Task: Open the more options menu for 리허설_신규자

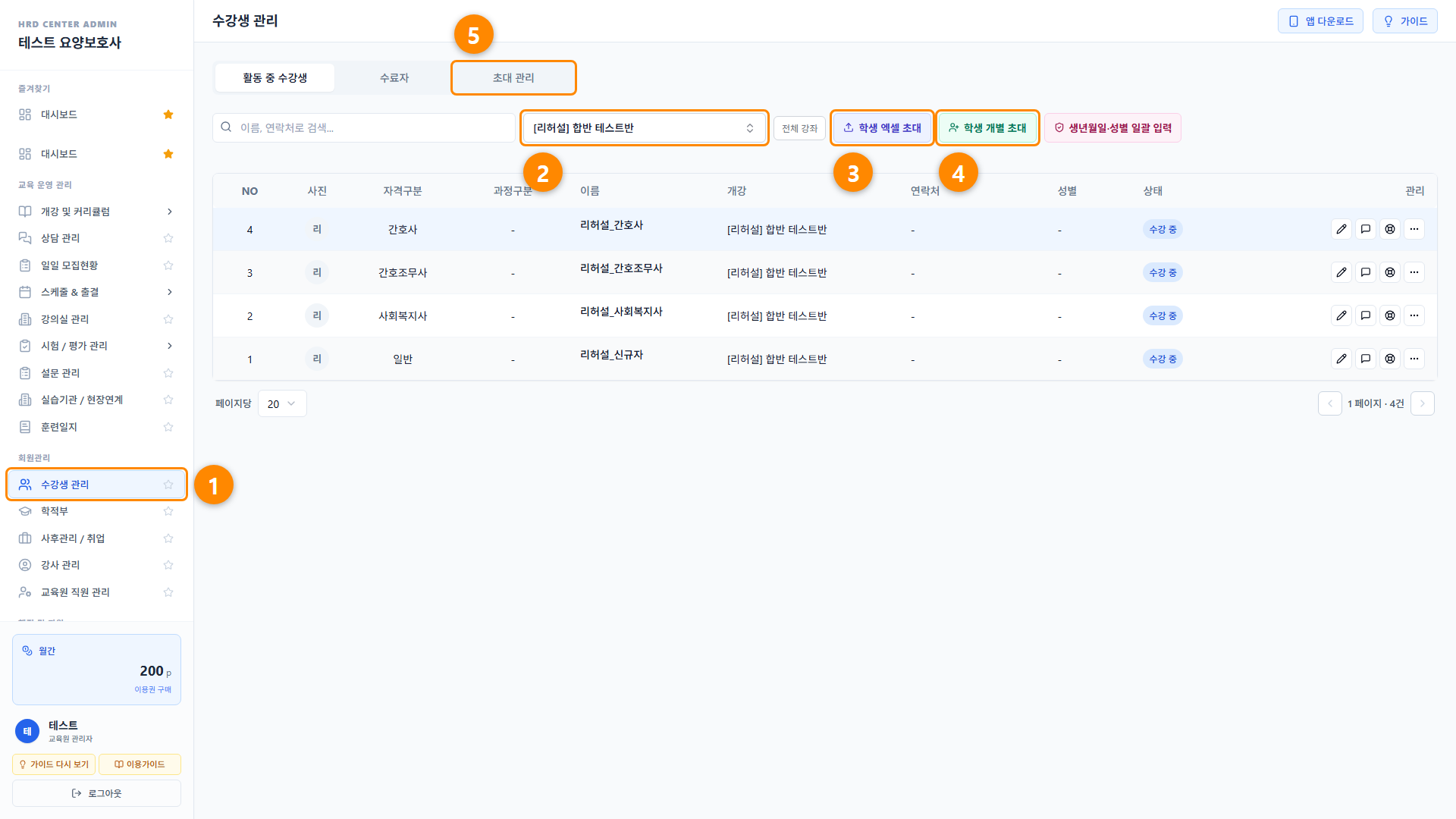Action: [1414, 359]
